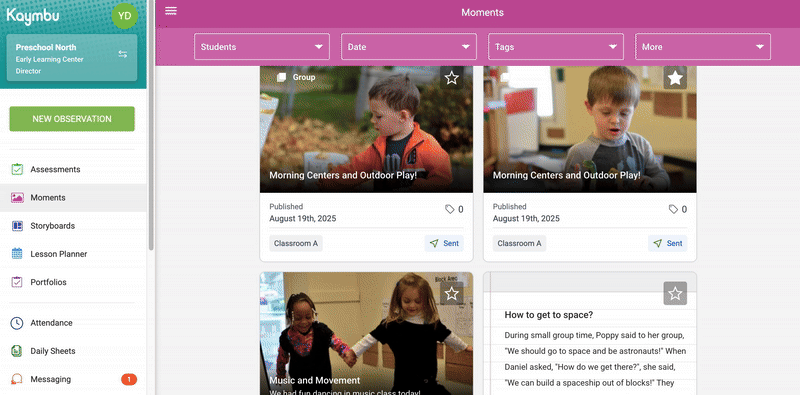The image size is (800, 395).
Task: Open Portfolios from the sidebar
Action: (x=73, y=282)
